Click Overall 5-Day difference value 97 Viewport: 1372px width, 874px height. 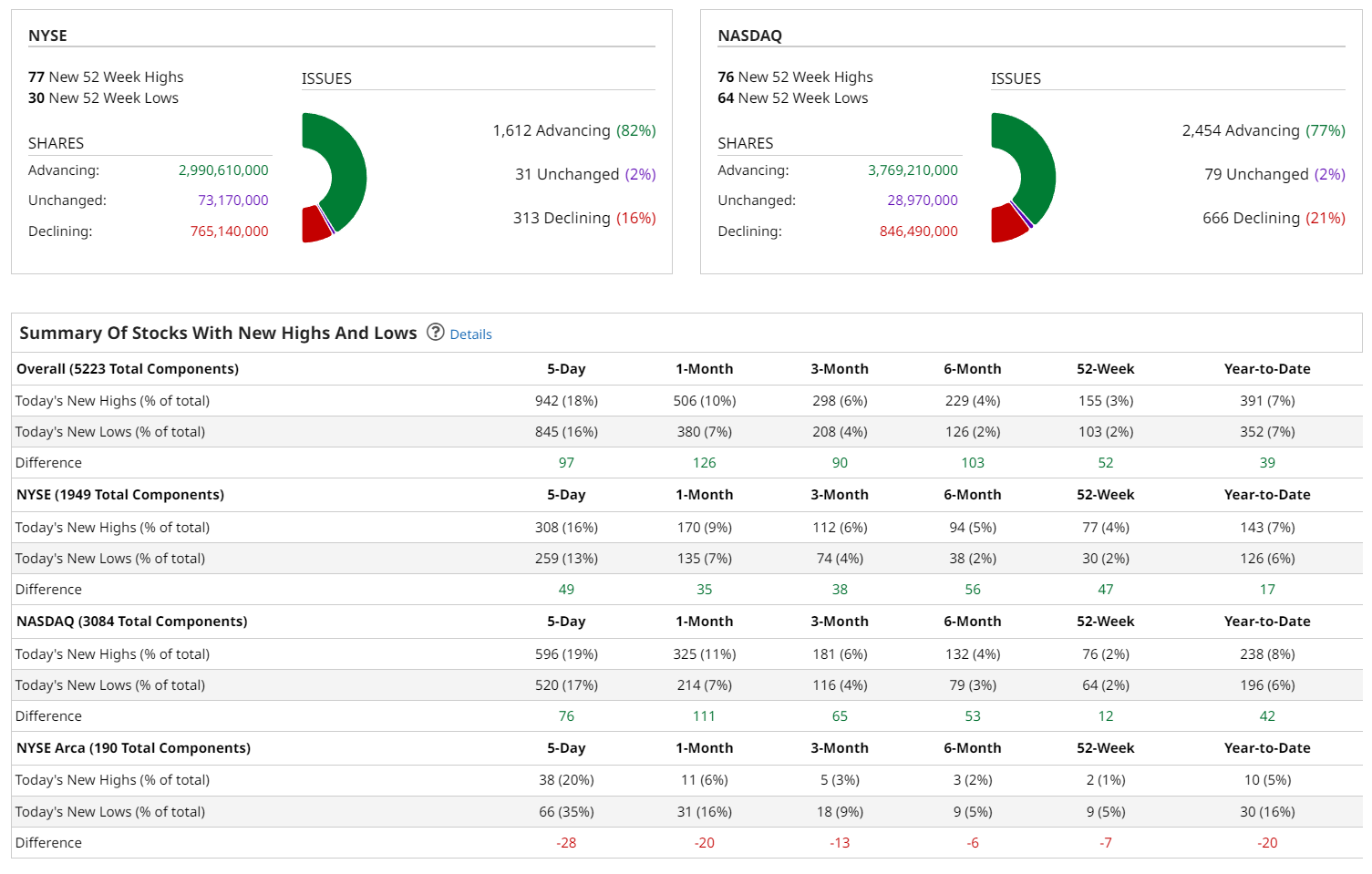click(566, 463)
